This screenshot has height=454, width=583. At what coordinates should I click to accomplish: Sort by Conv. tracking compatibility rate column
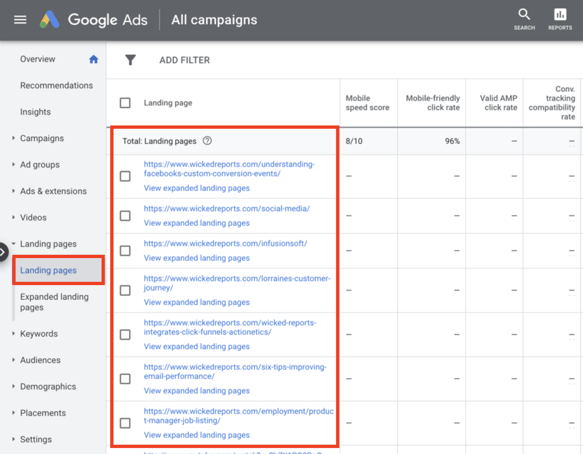click(x=552, y=103)
